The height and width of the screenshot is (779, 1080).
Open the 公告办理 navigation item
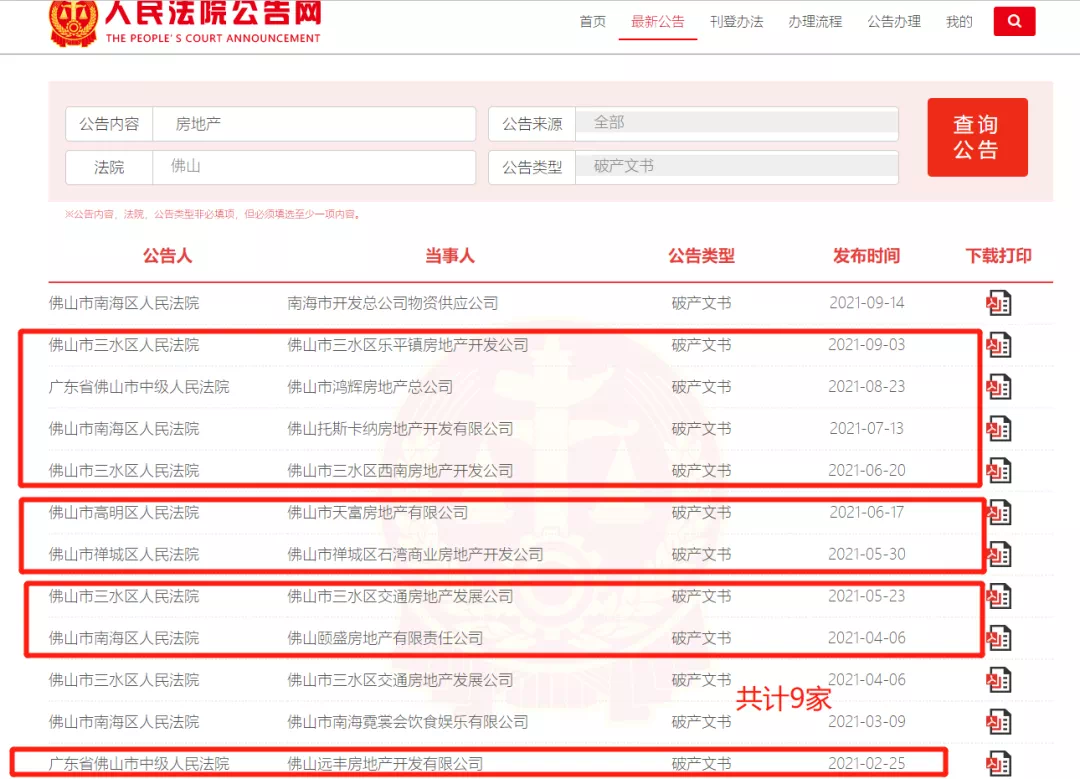click(x=894, y=22)
